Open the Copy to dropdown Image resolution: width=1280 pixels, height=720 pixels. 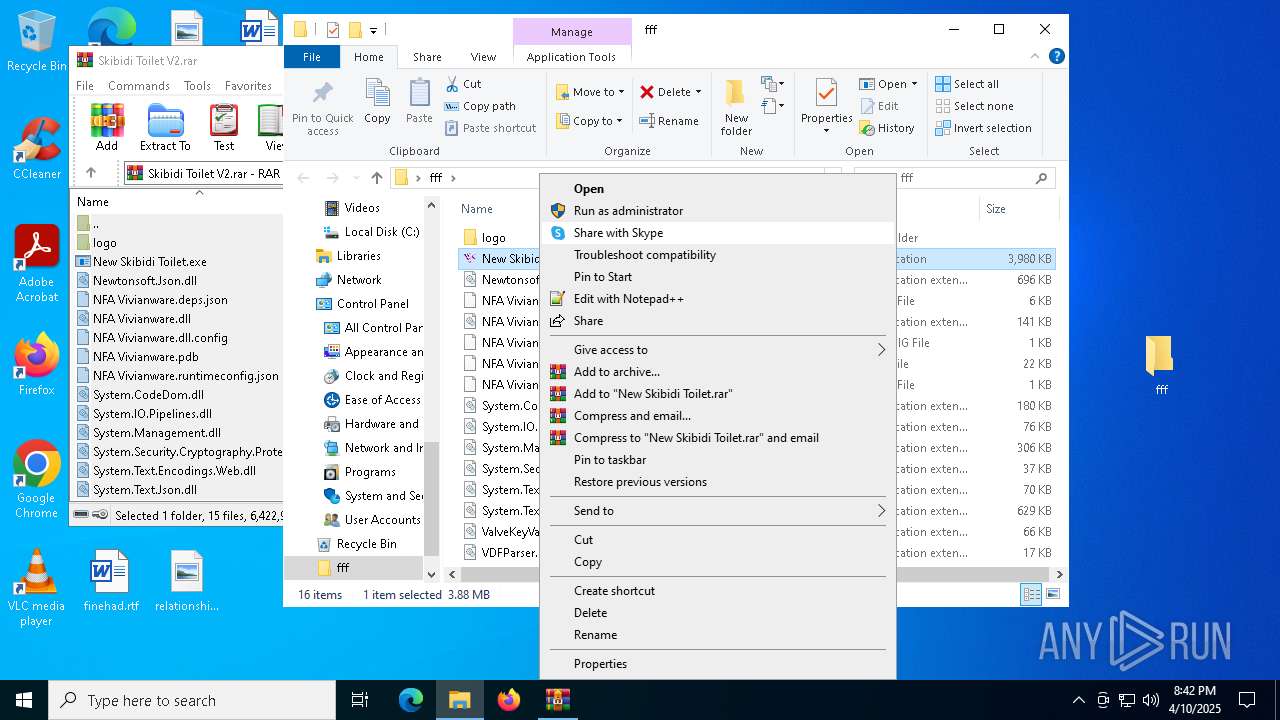[x=590, y=121]
